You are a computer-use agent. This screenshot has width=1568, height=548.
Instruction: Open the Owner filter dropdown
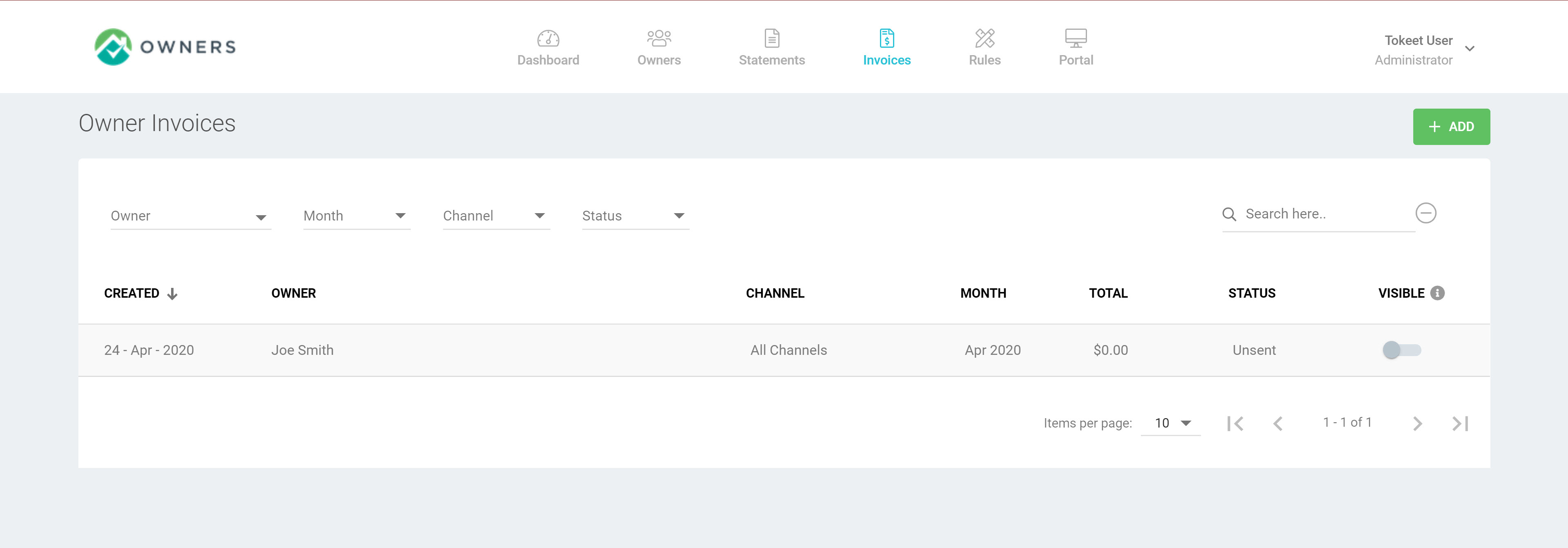[x=191, y=216]
